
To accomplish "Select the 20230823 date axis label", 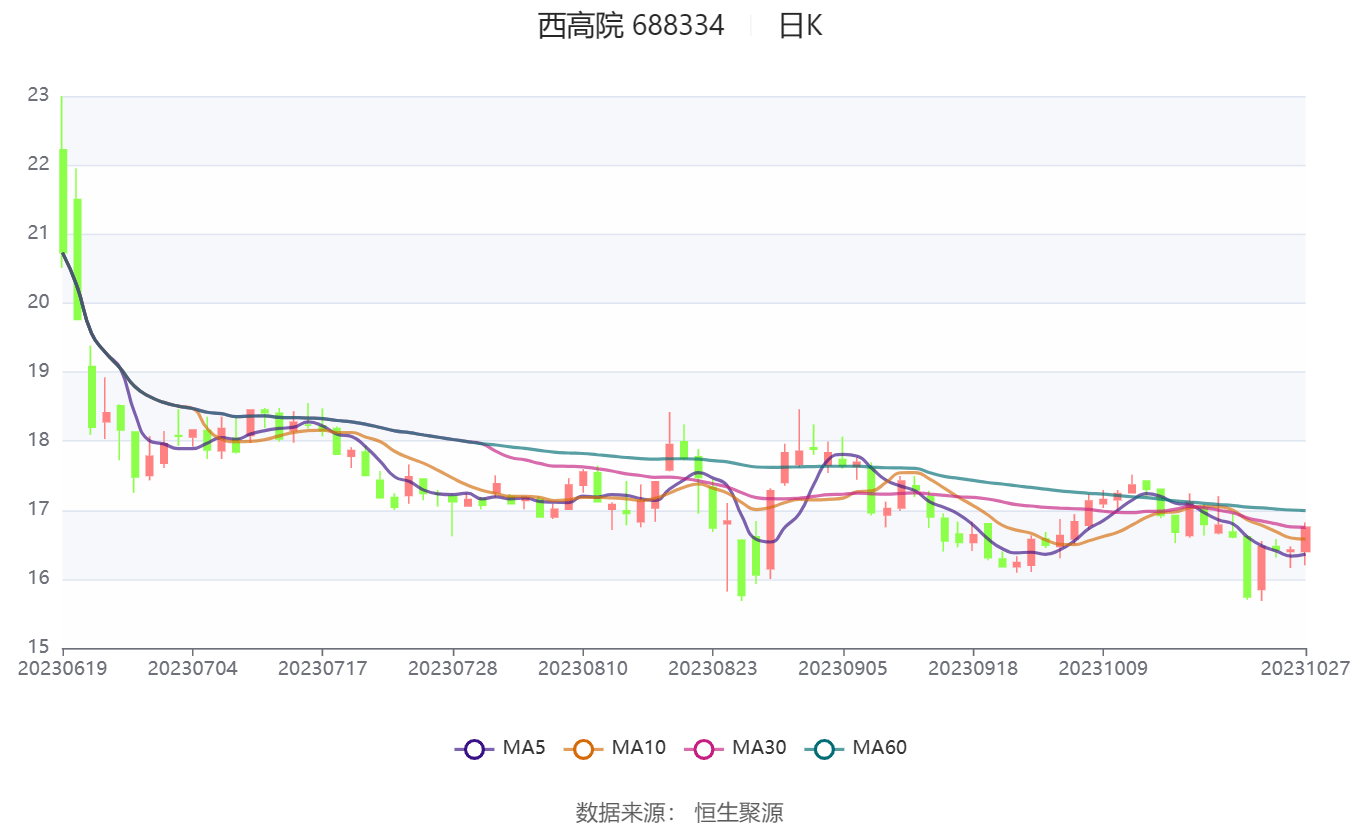I will click(x=713, y=668).
